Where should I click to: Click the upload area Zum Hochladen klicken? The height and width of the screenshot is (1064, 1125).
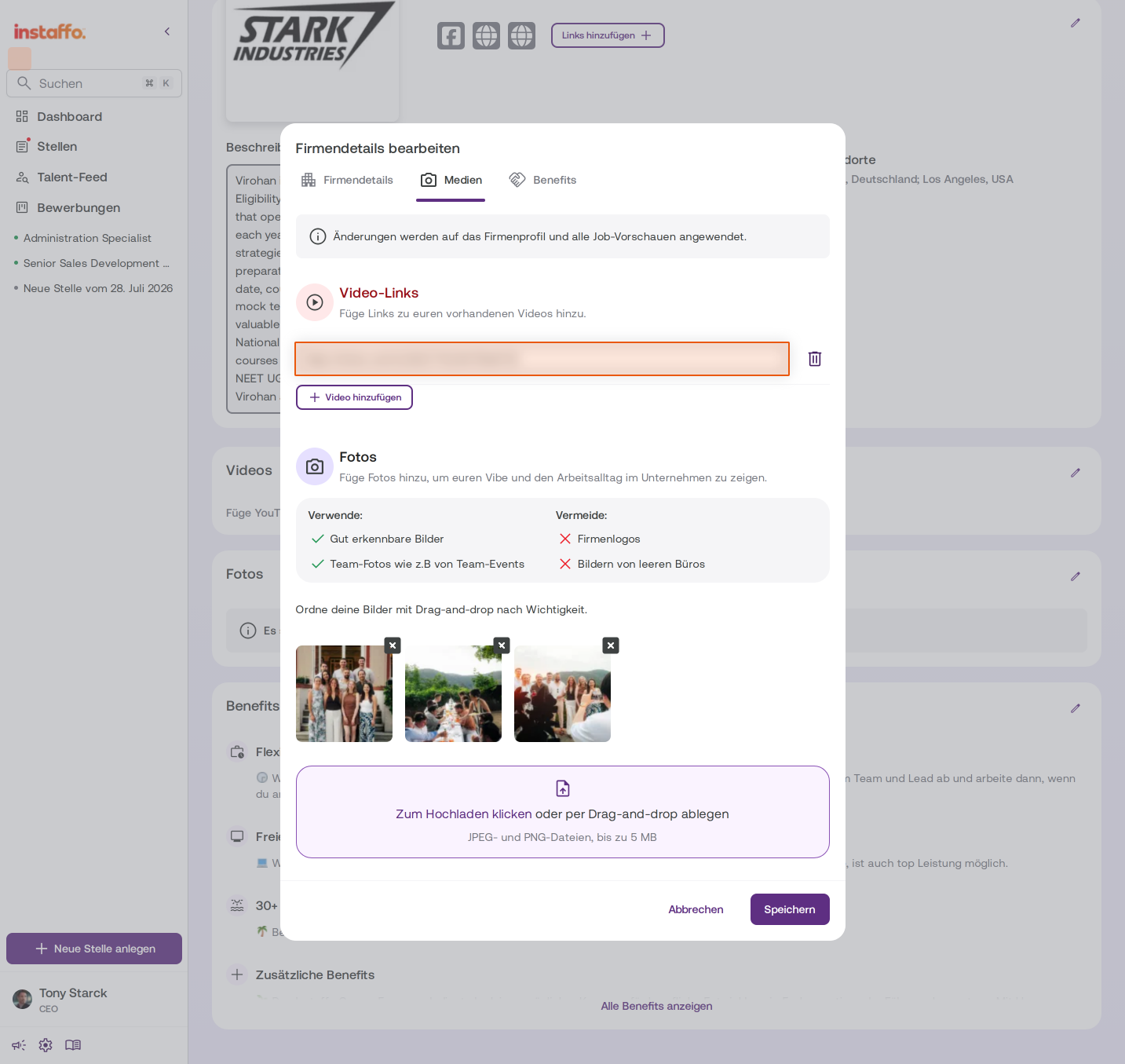(x=563, y=812)
